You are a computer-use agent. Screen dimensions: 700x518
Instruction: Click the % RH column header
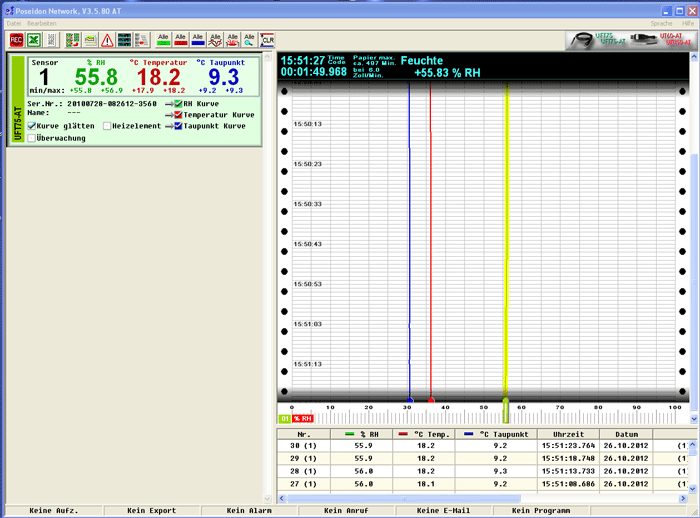[x=362, y=434]
